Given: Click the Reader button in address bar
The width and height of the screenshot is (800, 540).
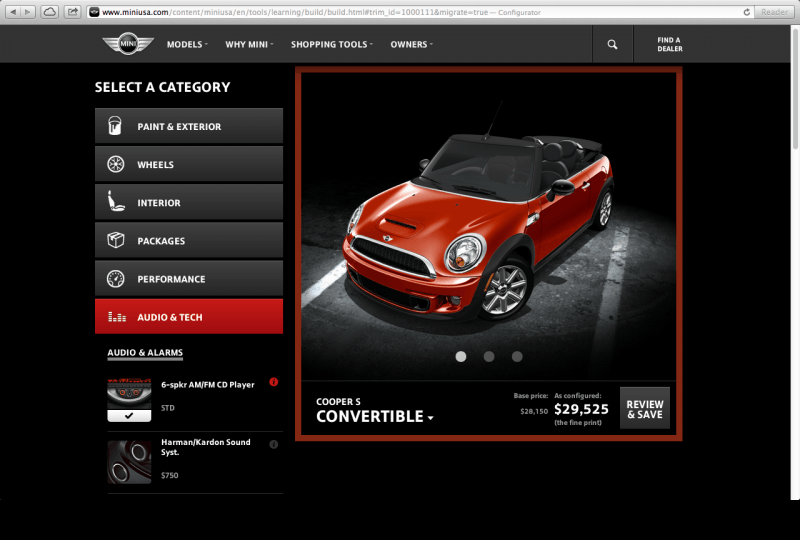Looking at the screenshot, I should (x=774, y=12).
